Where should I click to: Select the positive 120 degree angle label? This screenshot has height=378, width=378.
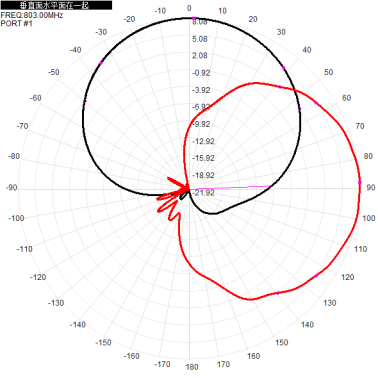(348, 277)
